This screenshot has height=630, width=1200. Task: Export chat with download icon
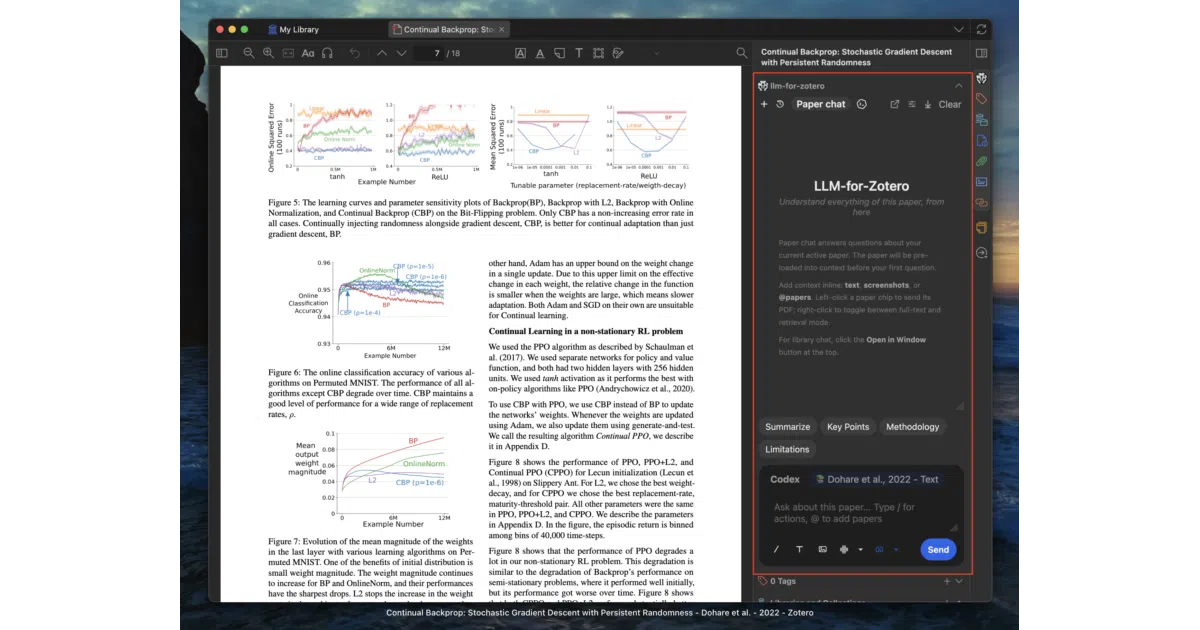[927, 104]
